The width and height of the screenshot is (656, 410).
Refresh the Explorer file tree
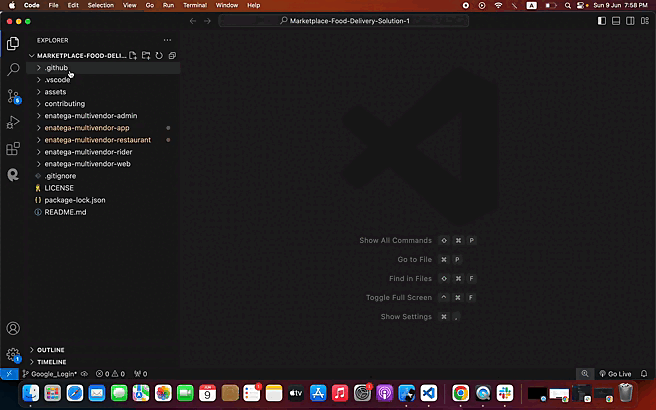(158, 56)
